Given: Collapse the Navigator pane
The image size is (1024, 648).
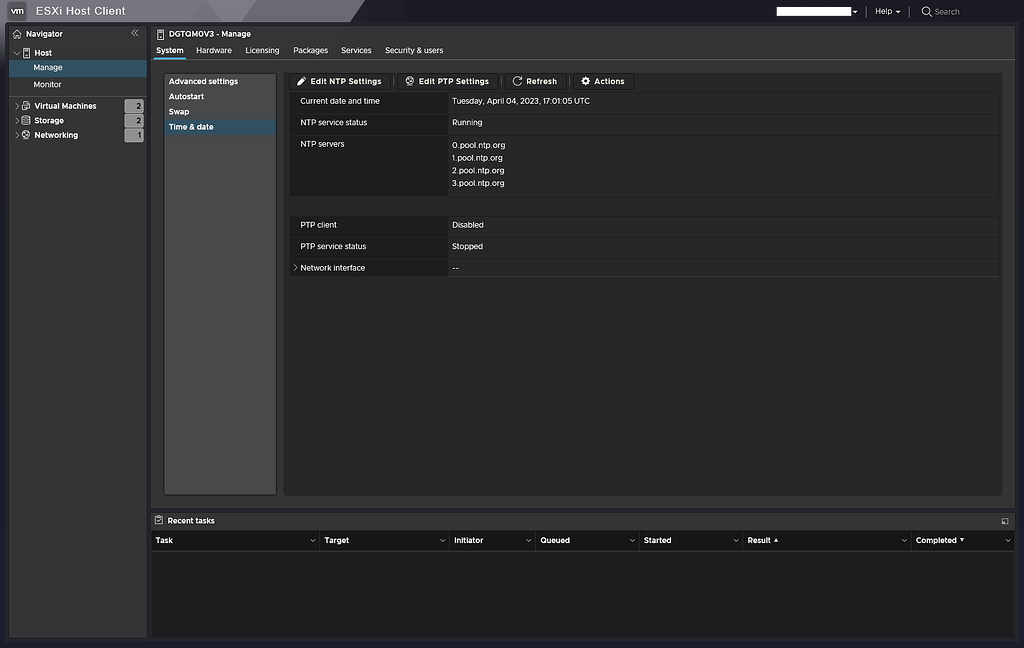Looking at the screenshot, I should click(x=135, y=32).
